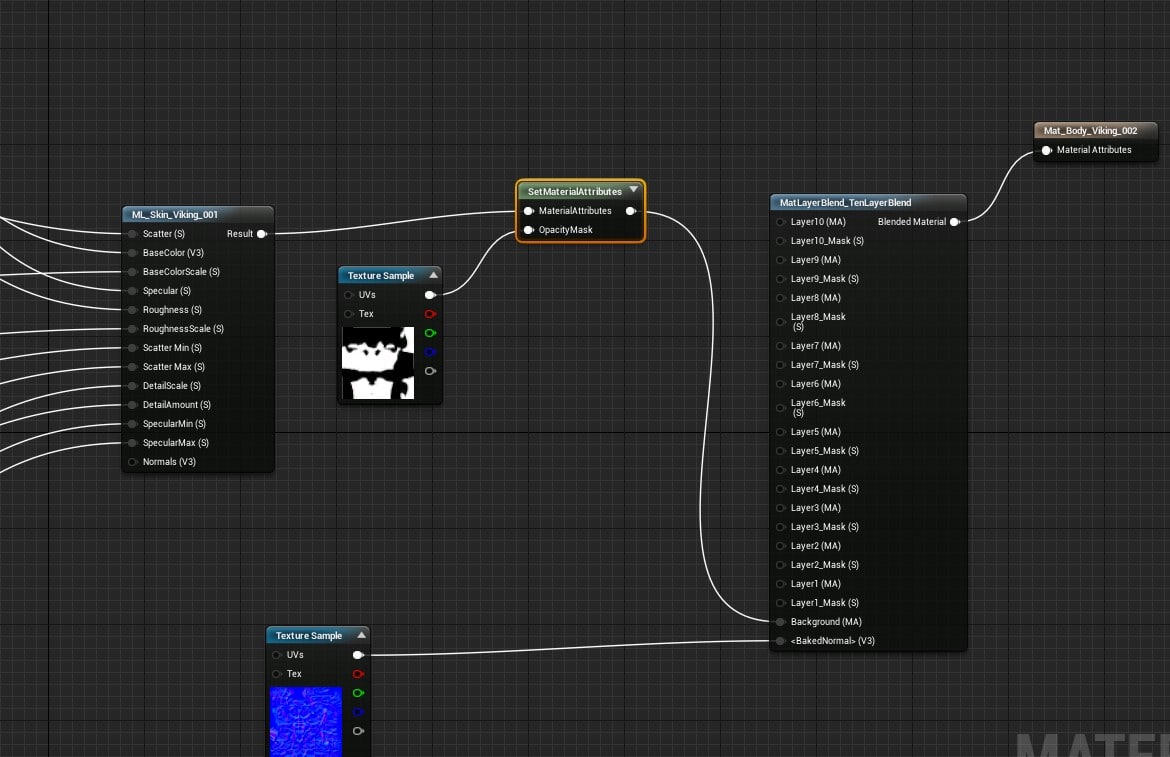Click the SetMaterialAttributes output pin
The width and height of the screenshot is (1170, 757).
click(x=631, y=211)
